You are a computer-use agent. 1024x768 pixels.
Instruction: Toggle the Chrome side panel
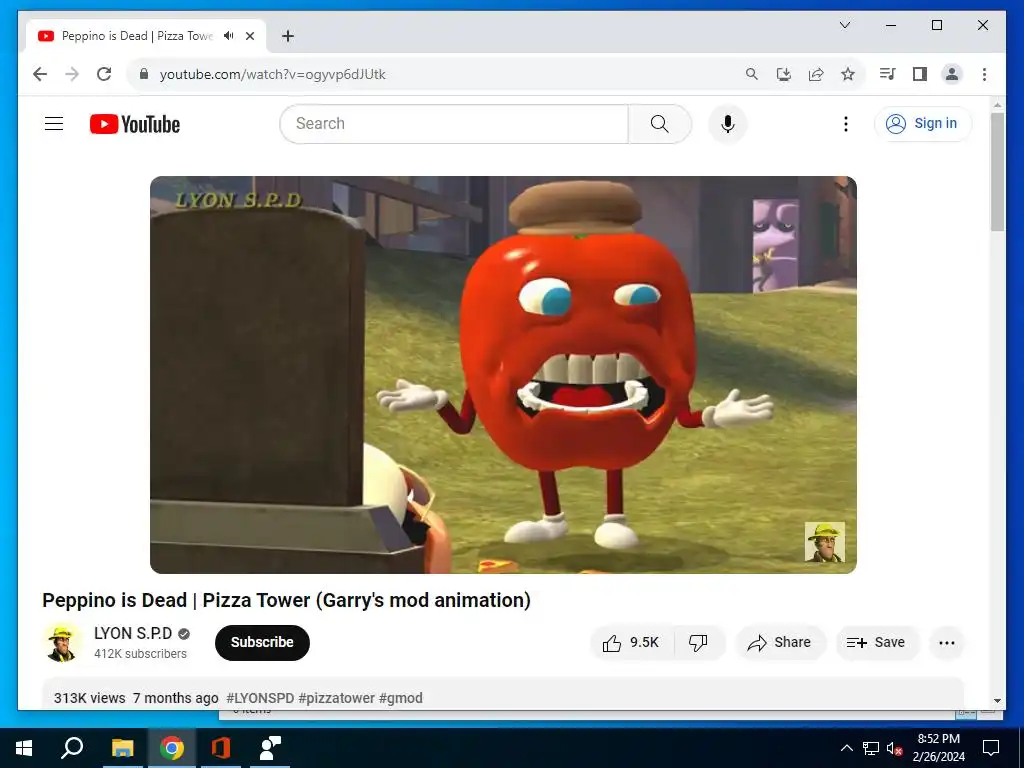coord(920,74)
